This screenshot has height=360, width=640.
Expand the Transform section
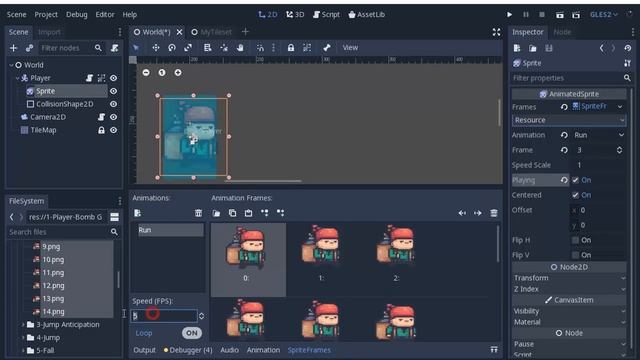click(569, 278)
